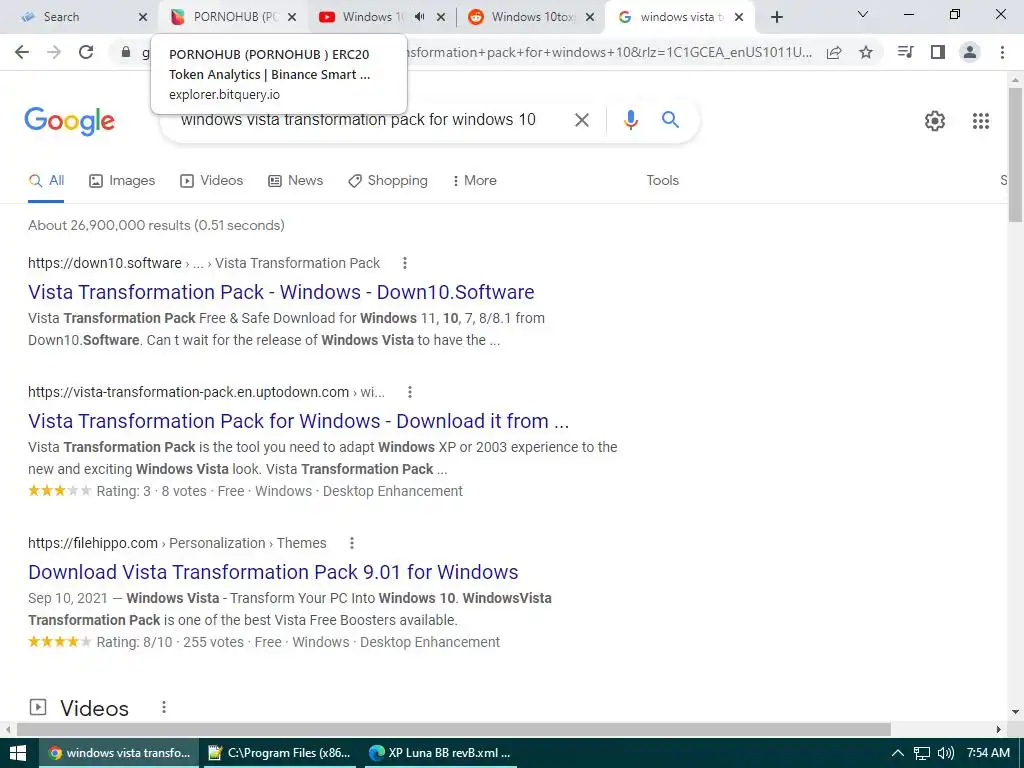Screen dimensions: 1024x768
Task: Open the media control playlist icon
Action: 906,52
